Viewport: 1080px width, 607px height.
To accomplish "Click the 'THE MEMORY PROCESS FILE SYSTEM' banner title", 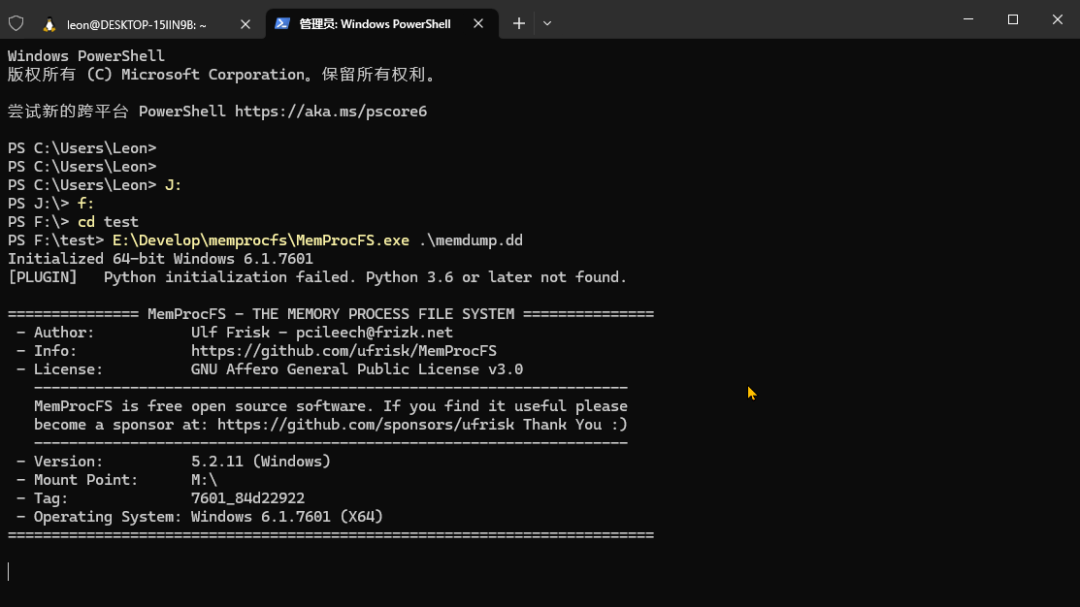I will coord(383,314).
